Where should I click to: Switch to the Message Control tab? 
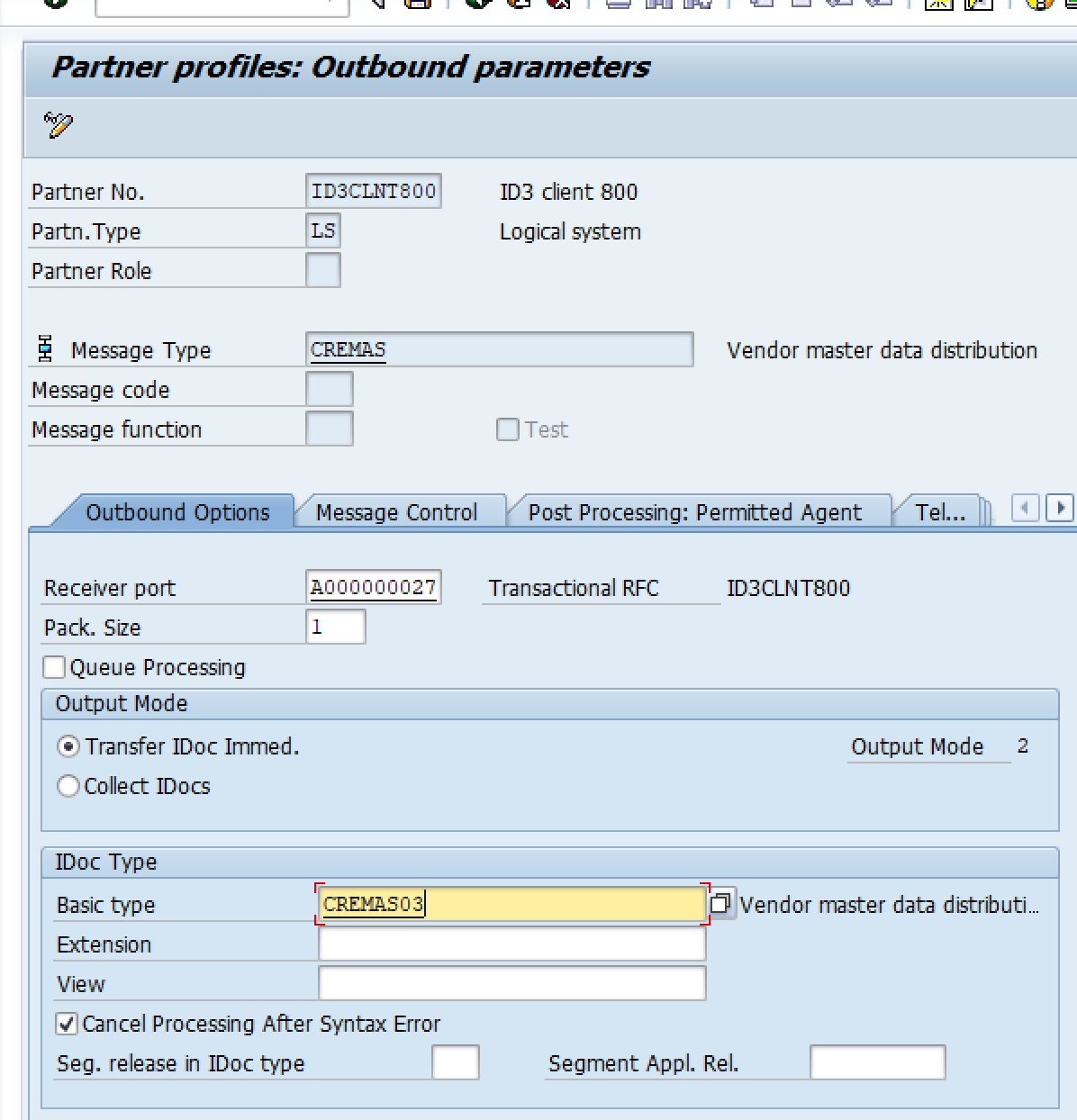coord(396,512)
